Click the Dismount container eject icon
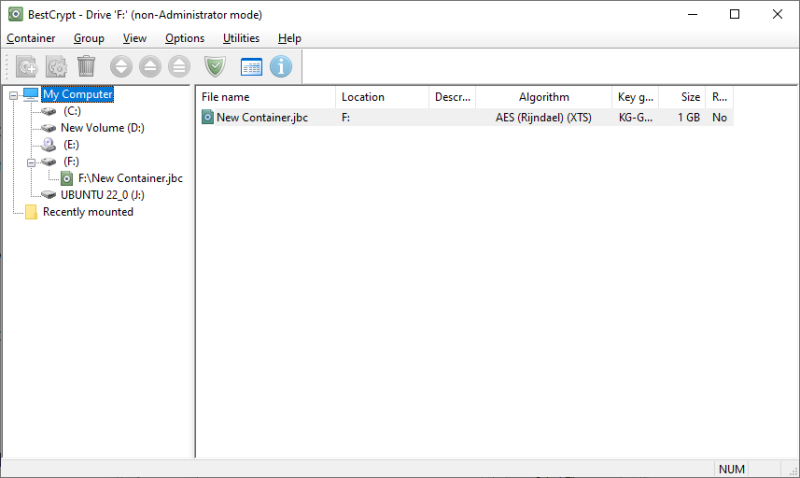Screen dimensions: 800x478 click(x=151, y=66)
